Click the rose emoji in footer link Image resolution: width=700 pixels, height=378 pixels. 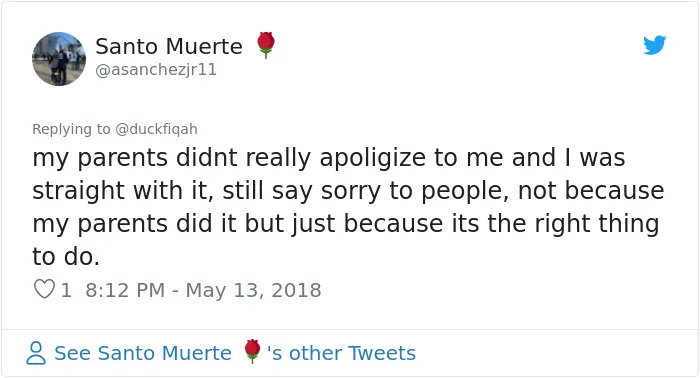coord(252,351)
